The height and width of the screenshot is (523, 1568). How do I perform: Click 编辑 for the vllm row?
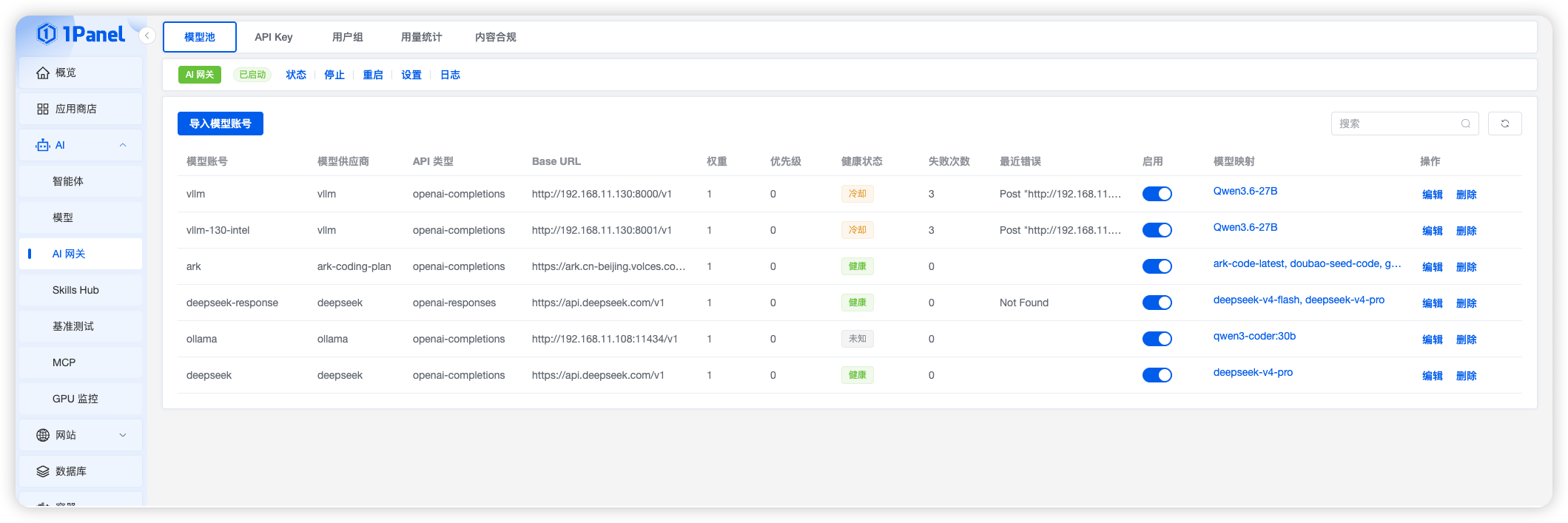click(x=1433, y=195)
